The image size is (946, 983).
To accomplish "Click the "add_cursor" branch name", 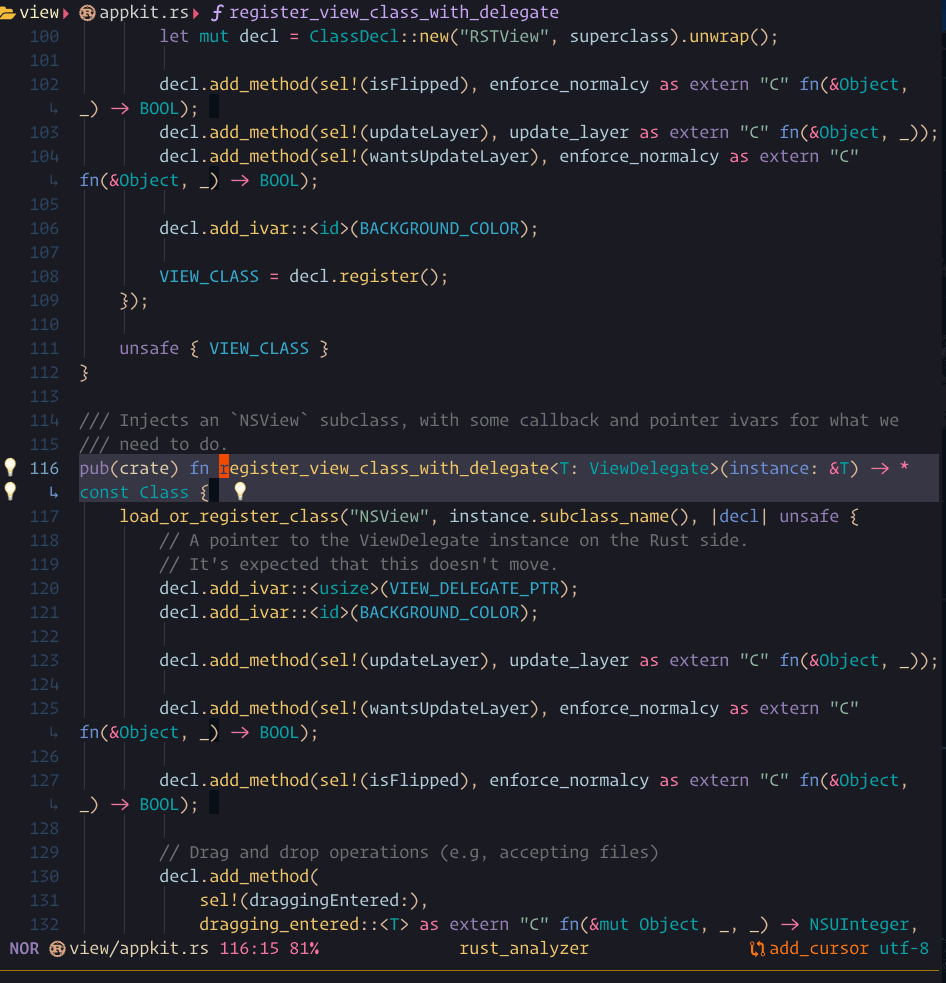I will pyautogui.click(x=819, y=949).
